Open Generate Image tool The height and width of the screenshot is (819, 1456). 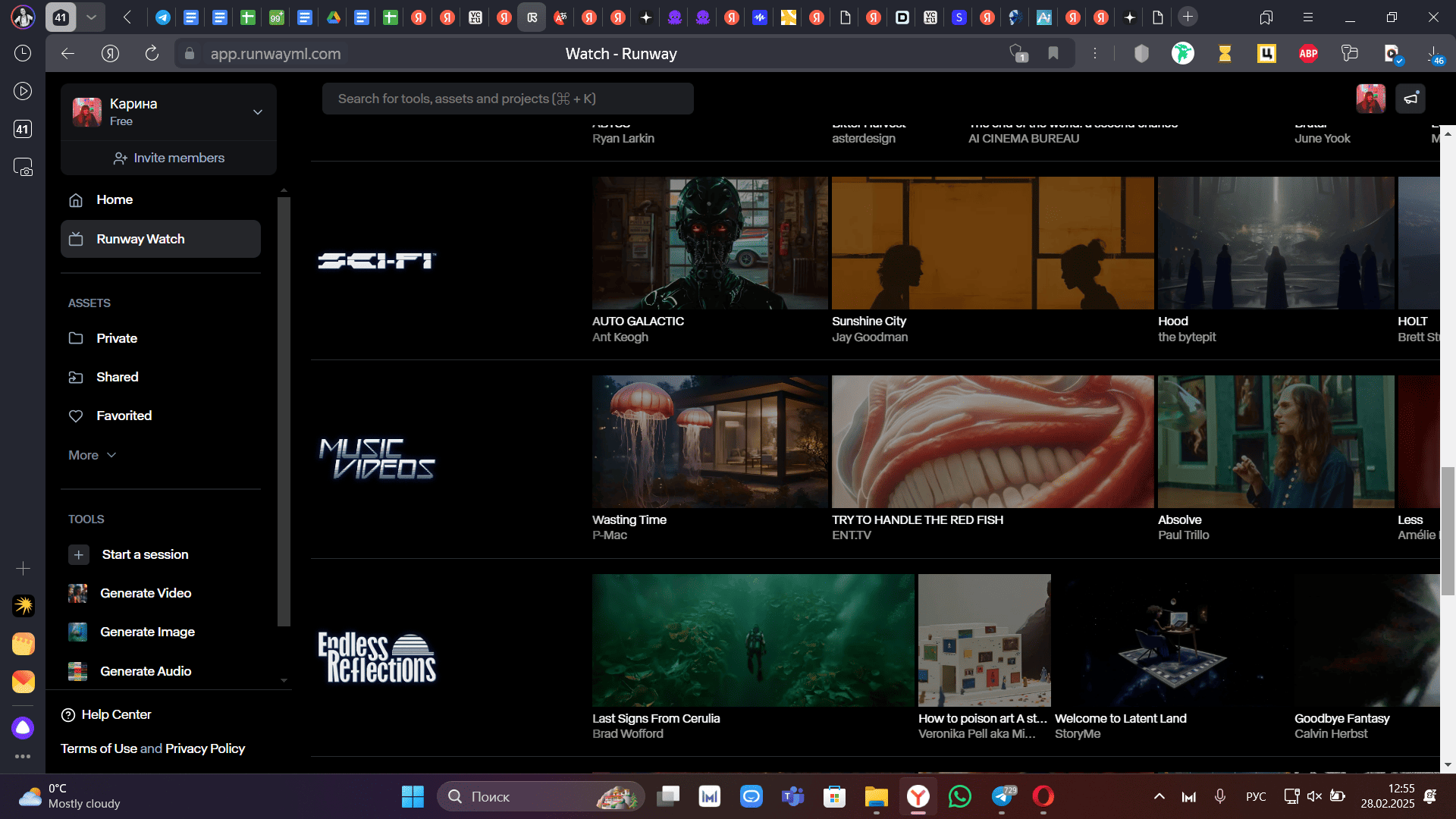coord(146,632)
